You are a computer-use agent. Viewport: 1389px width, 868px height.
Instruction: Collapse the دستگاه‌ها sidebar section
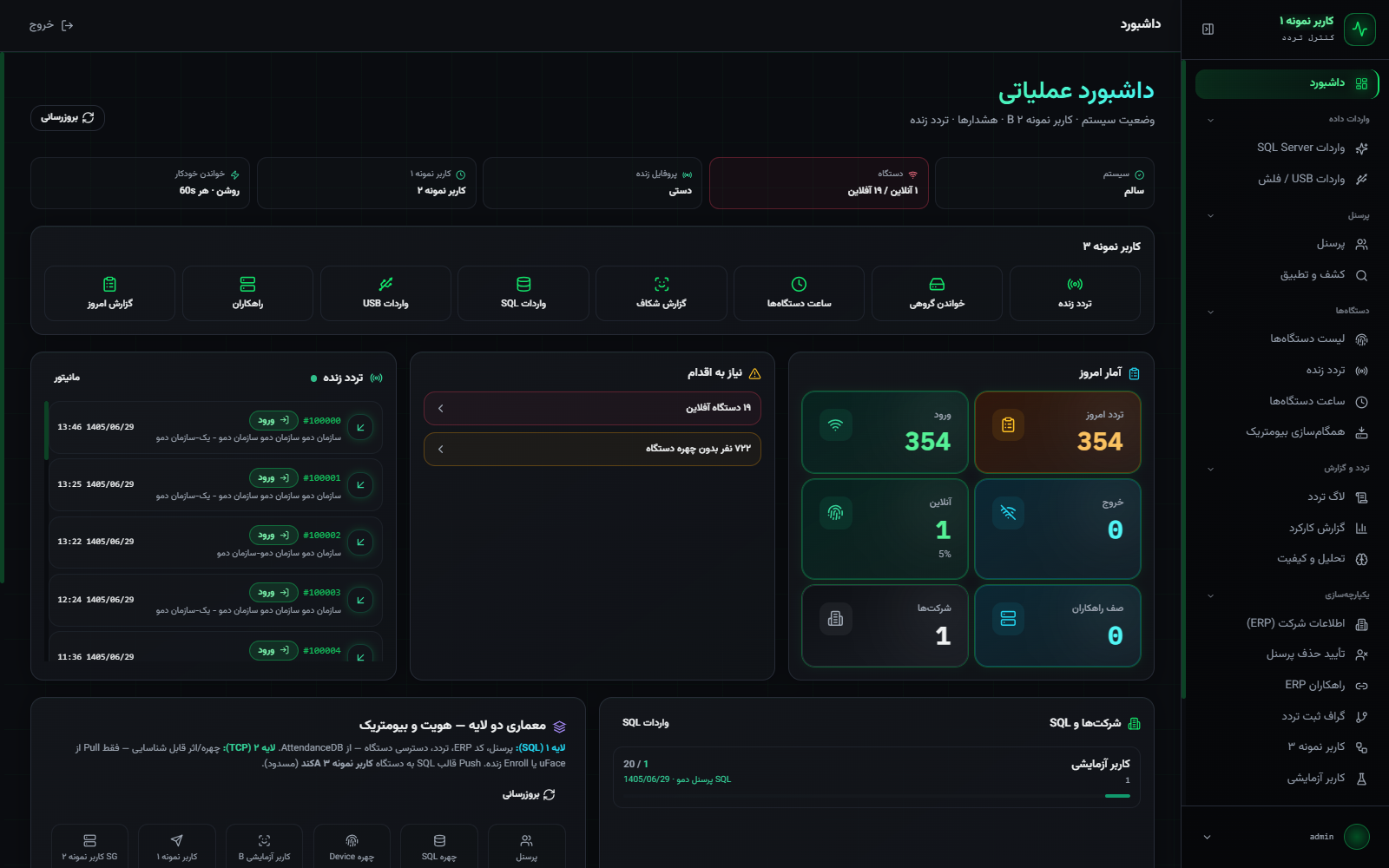pos(1210,311)
